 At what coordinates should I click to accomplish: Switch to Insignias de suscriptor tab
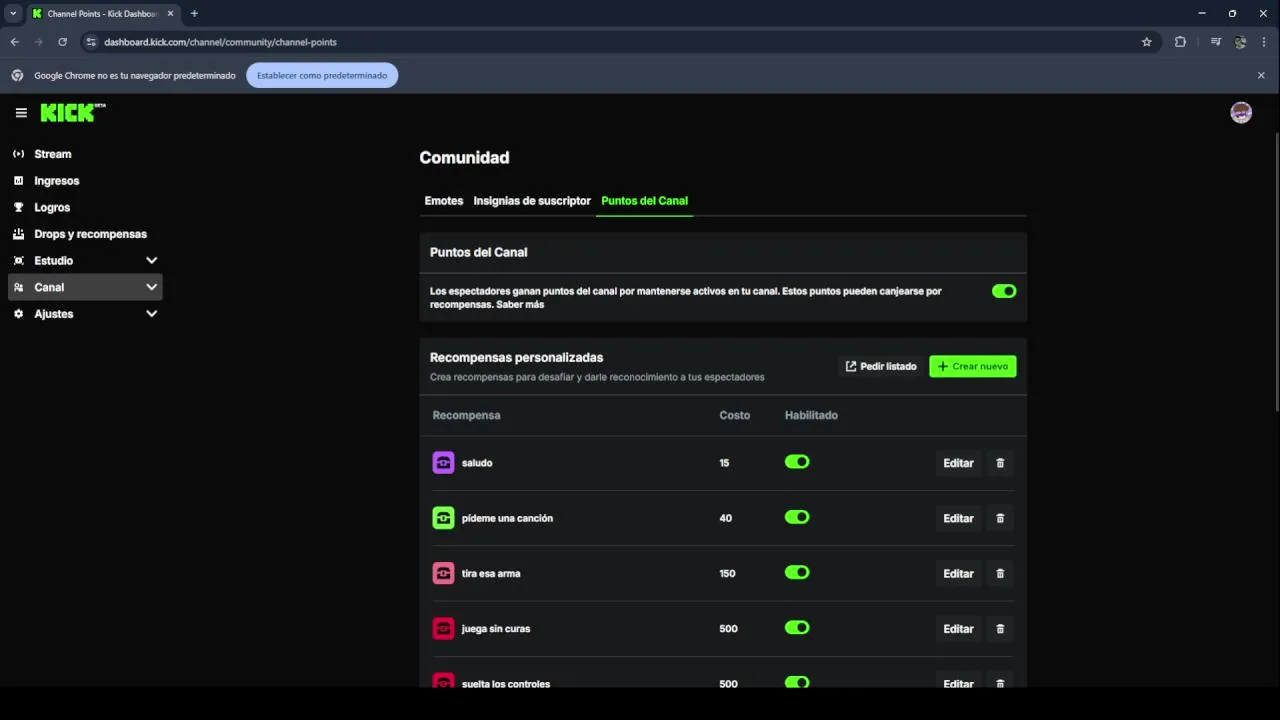point(532,201)
